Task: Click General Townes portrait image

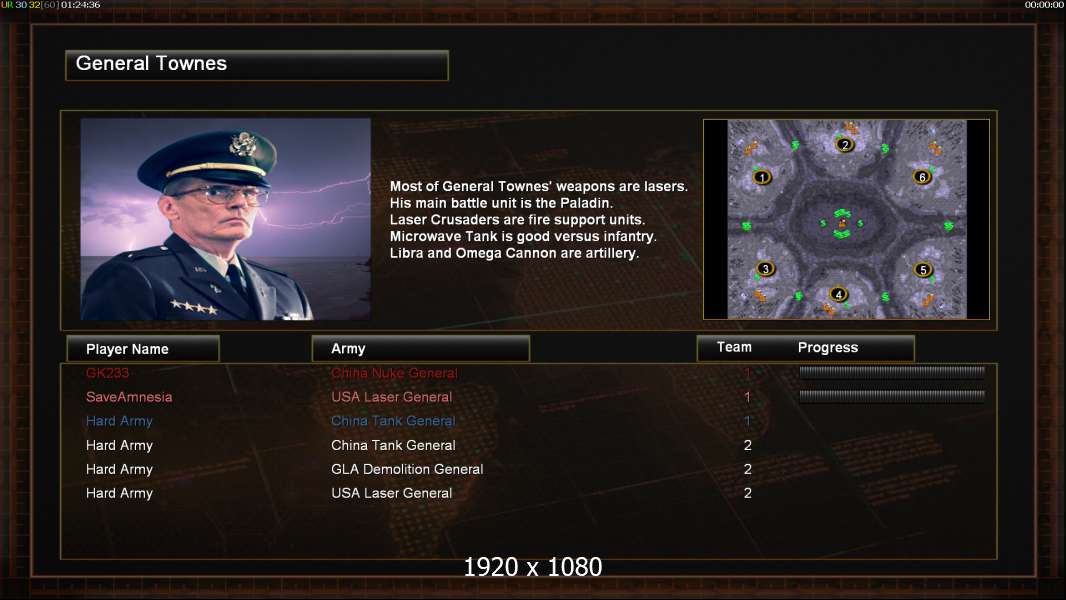Action: pos(226,219)
